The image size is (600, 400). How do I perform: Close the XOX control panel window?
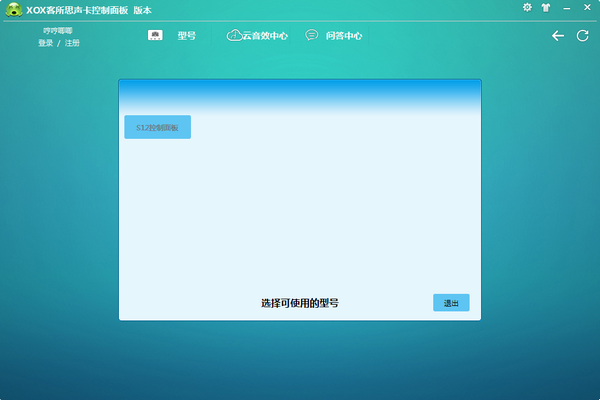pyautogui.click(x=587, y=7)
